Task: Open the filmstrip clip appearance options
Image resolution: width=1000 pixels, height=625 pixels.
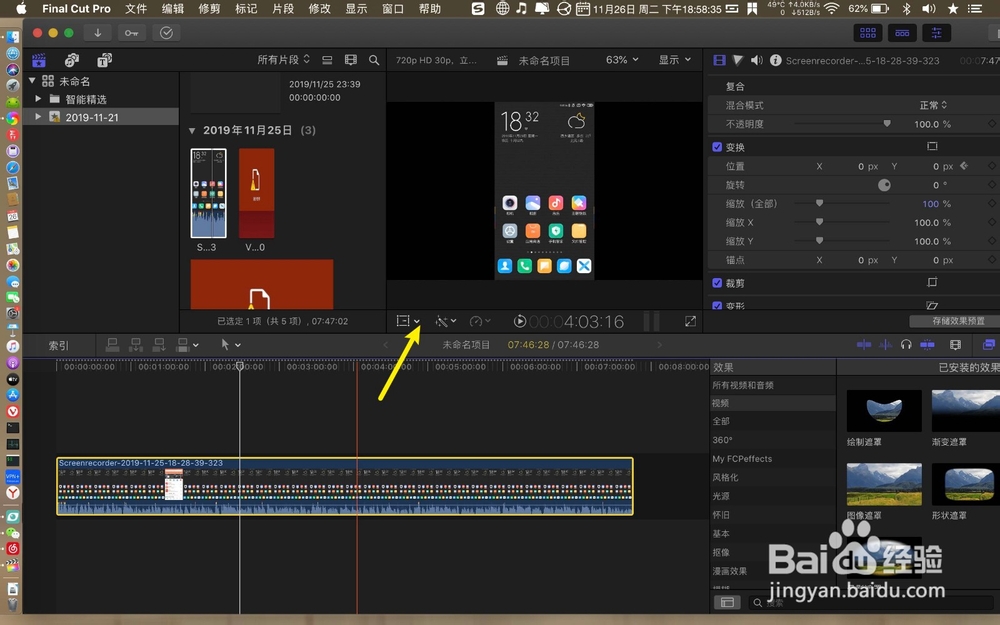Action: coord(351,60)
